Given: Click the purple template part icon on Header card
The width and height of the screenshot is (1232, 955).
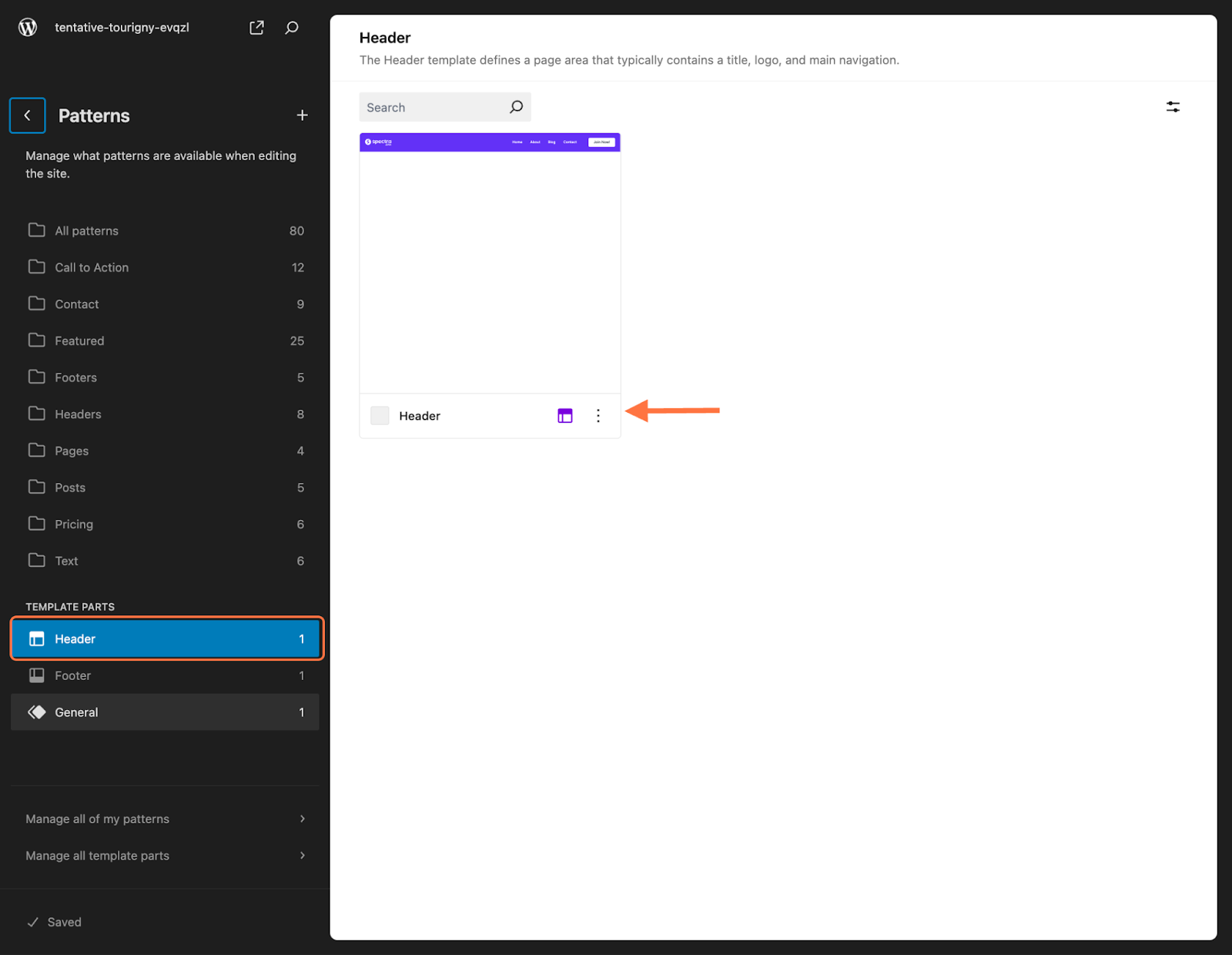Looking at the screenshot, I should point(564,415).
